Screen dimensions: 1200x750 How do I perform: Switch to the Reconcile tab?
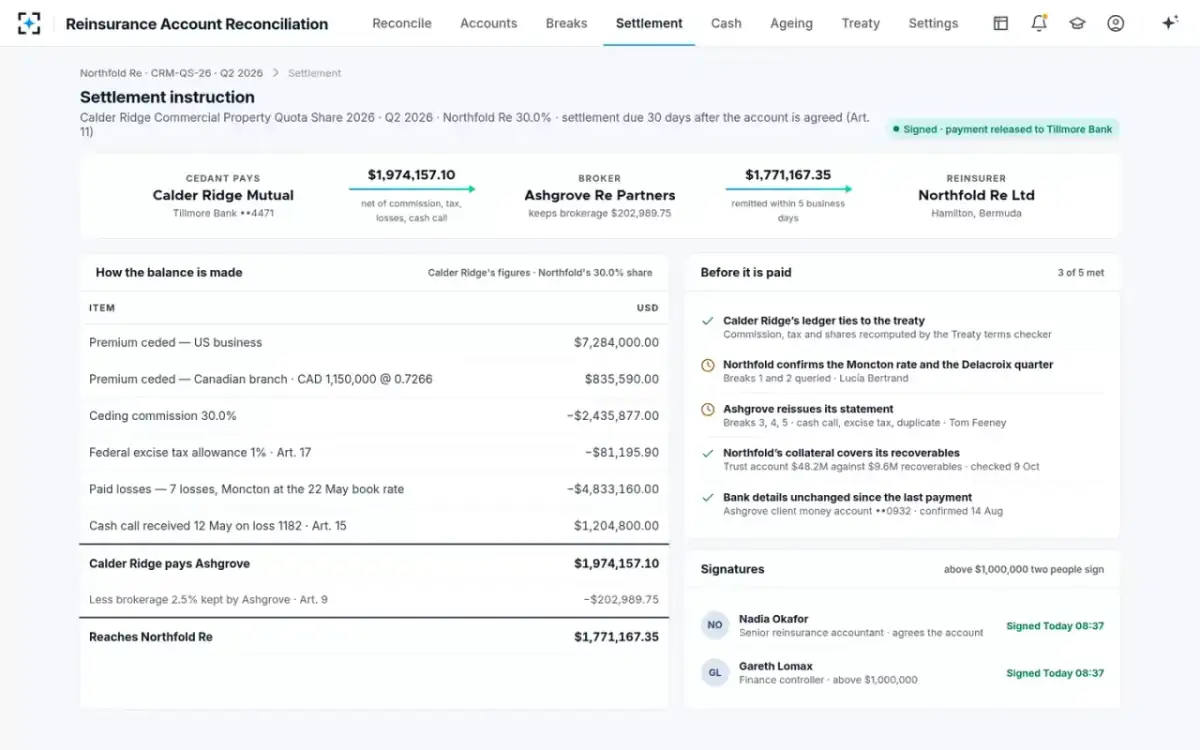402,23
